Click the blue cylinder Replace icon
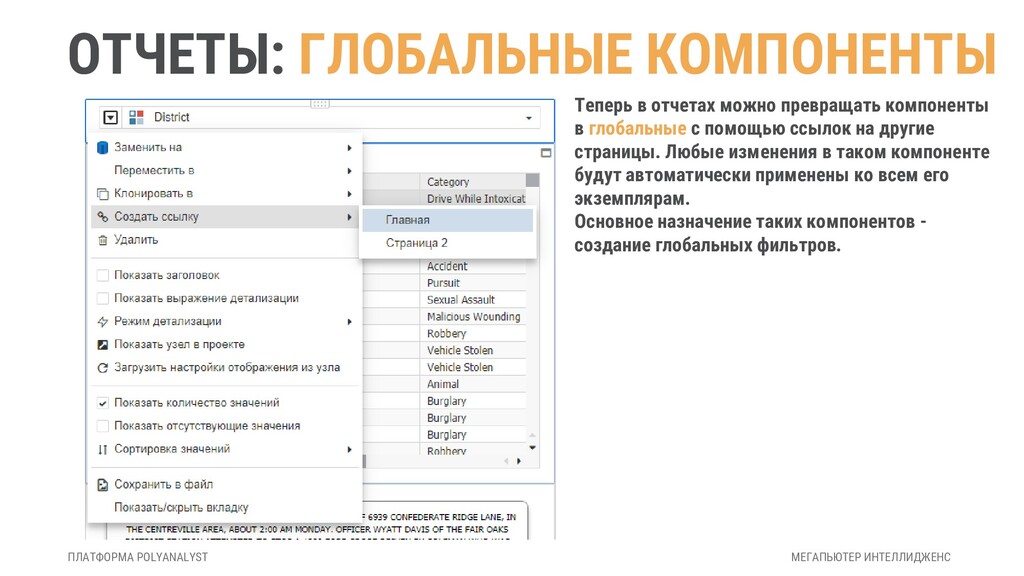 [103, 148]
